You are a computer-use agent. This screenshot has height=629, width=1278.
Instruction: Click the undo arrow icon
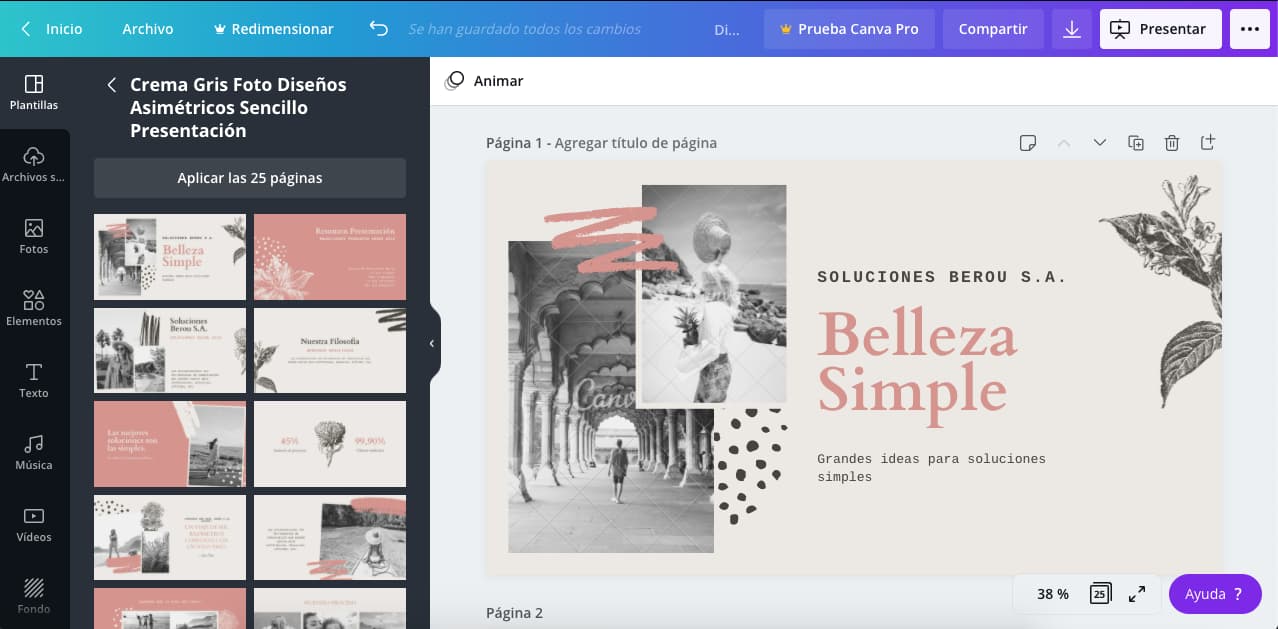tap(378, 29)
